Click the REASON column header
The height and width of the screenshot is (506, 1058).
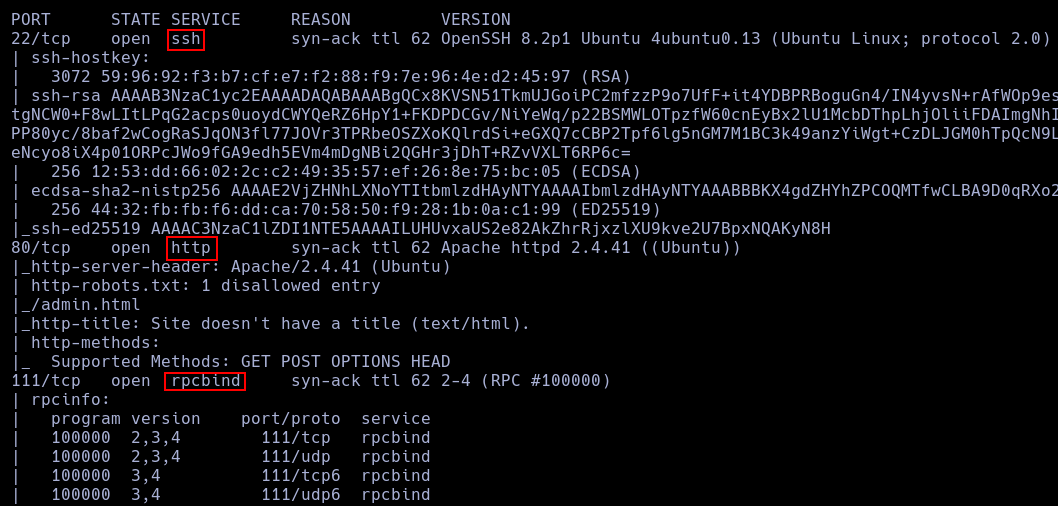click(x=320, y=19)
